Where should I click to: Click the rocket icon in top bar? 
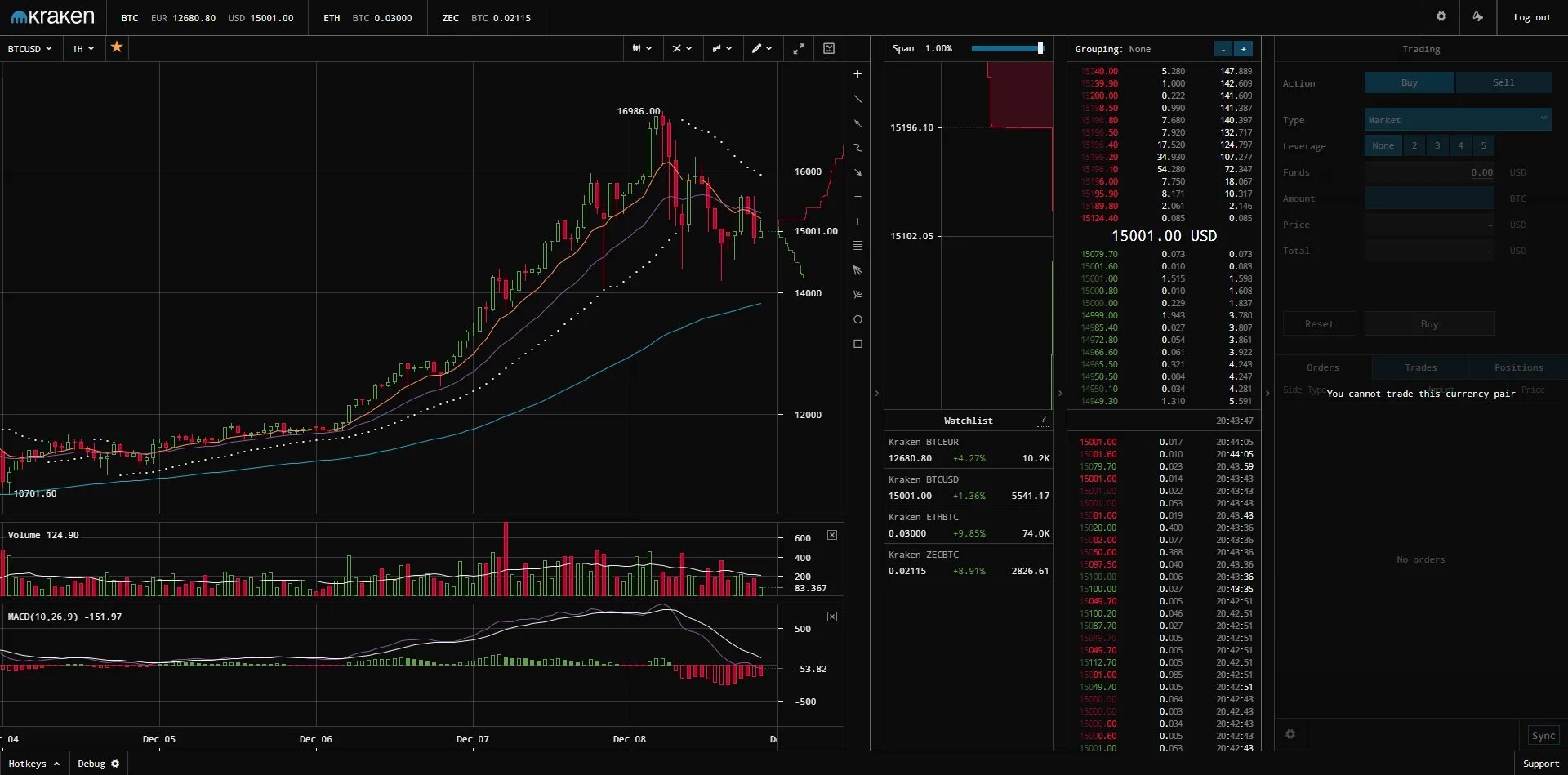[x=1478, y=16]
